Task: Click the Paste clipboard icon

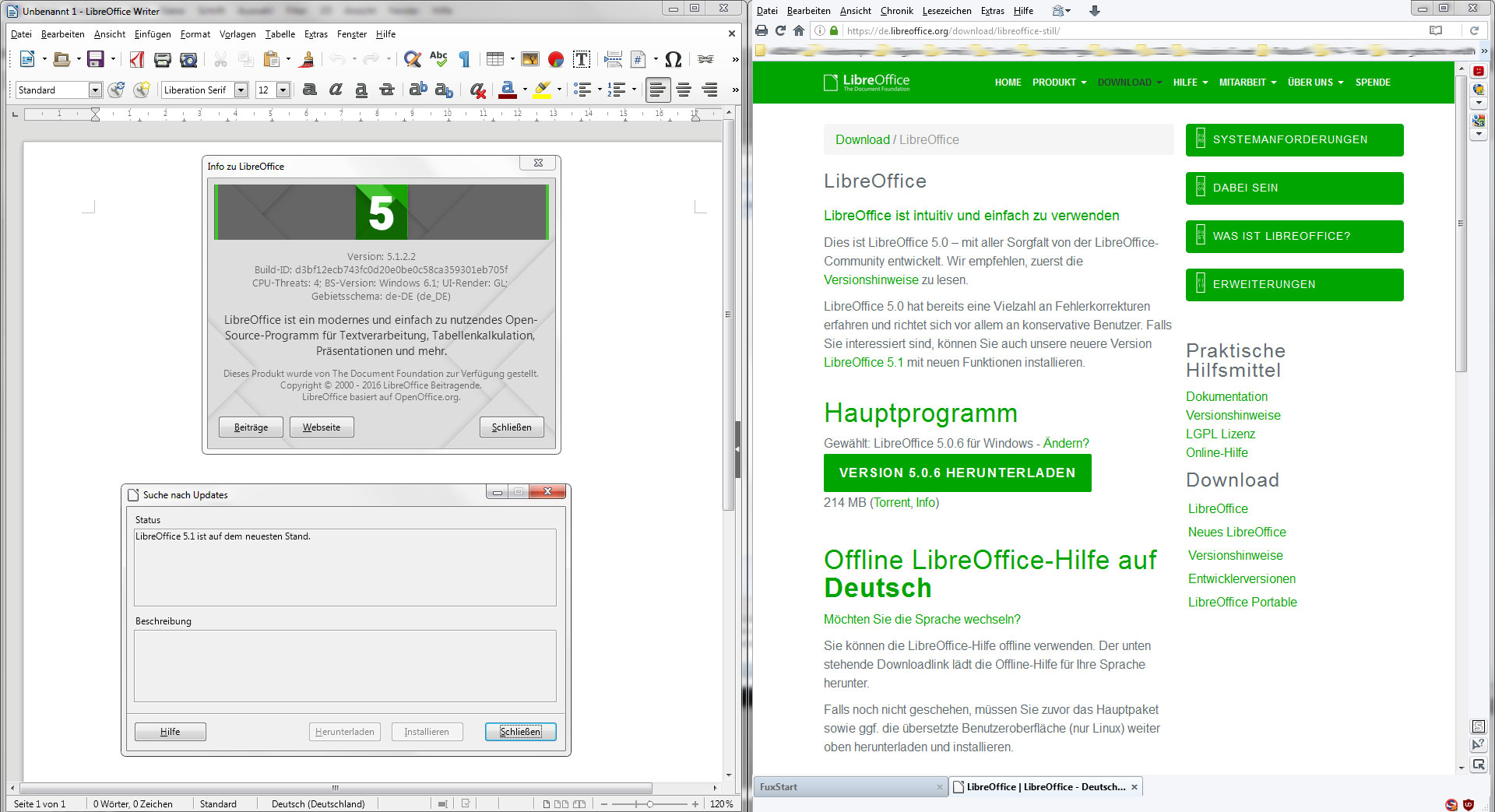Action: 272,59
